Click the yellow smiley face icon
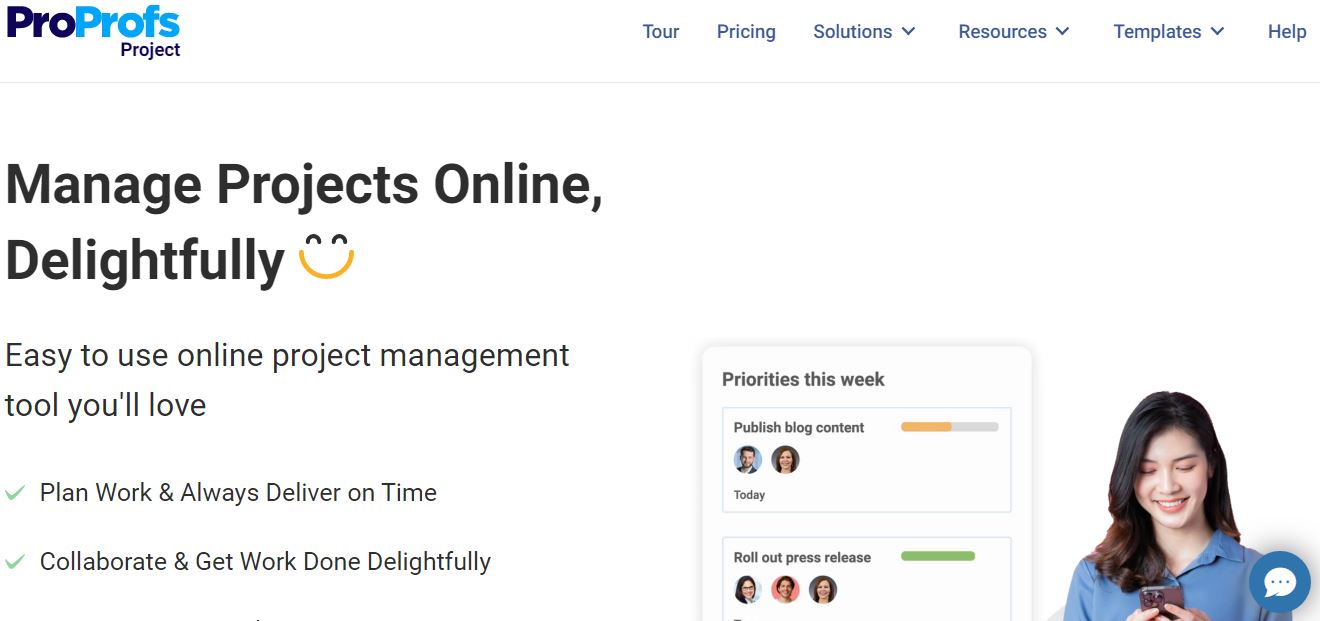 pyautogui.click(x=326, y=257)
